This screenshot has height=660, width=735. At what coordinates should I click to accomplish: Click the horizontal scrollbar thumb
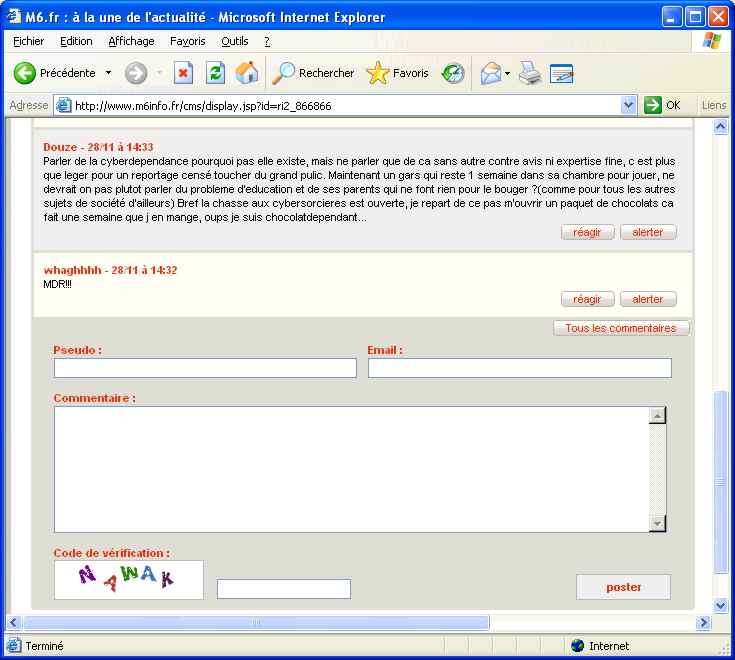click(256, 622)
